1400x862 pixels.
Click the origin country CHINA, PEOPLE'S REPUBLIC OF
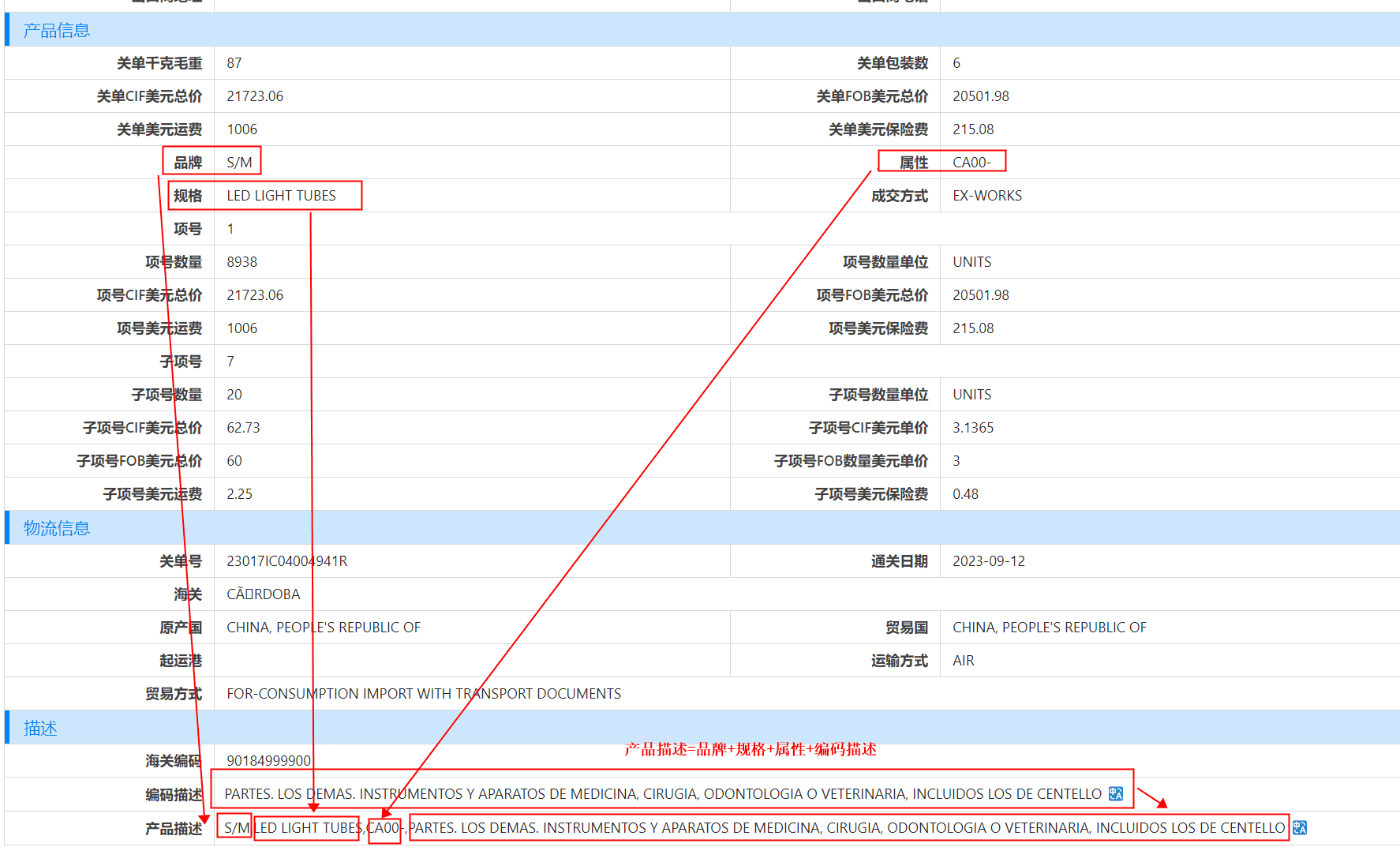pos(324,627)
